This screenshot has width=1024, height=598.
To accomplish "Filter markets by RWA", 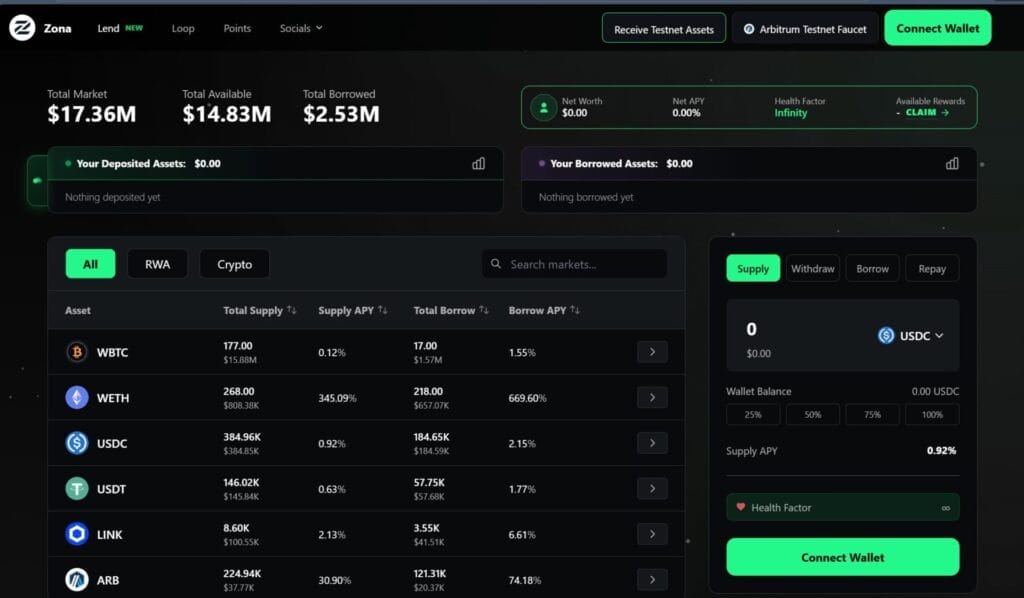I will click(157, 264).
